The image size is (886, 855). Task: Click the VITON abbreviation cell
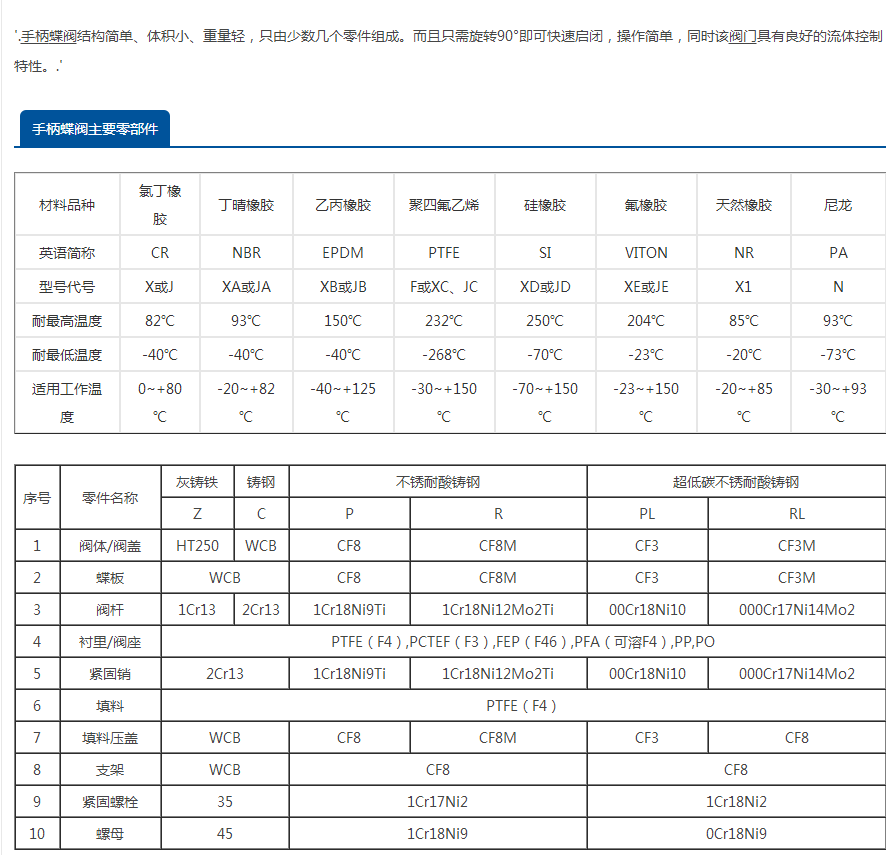tap(645, 253)
